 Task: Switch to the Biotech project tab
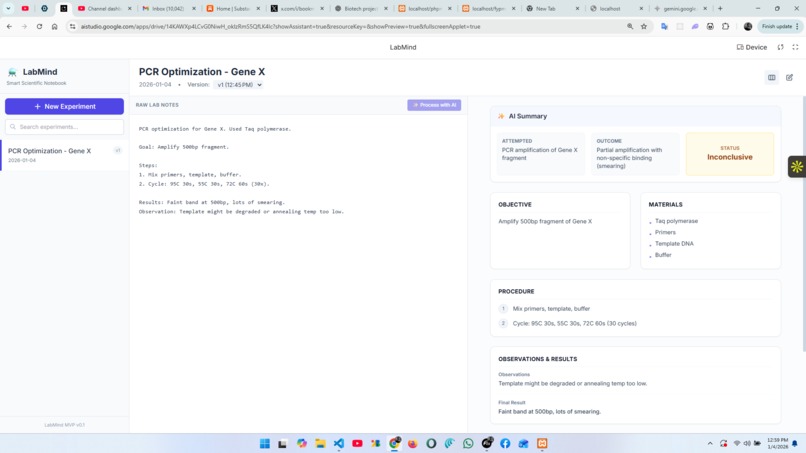(x=361, y=9)
